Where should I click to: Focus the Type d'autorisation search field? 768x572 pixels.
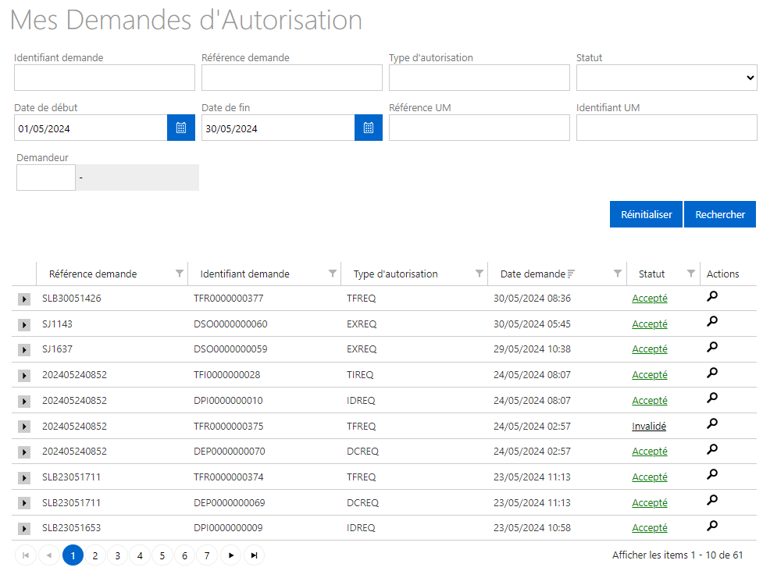click(x=480, y=78)
